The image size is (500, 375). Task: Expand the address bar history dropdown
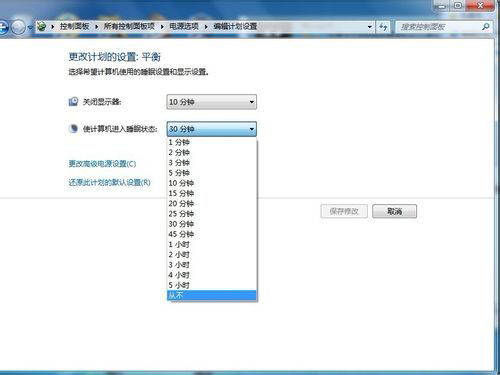[370, 27]
